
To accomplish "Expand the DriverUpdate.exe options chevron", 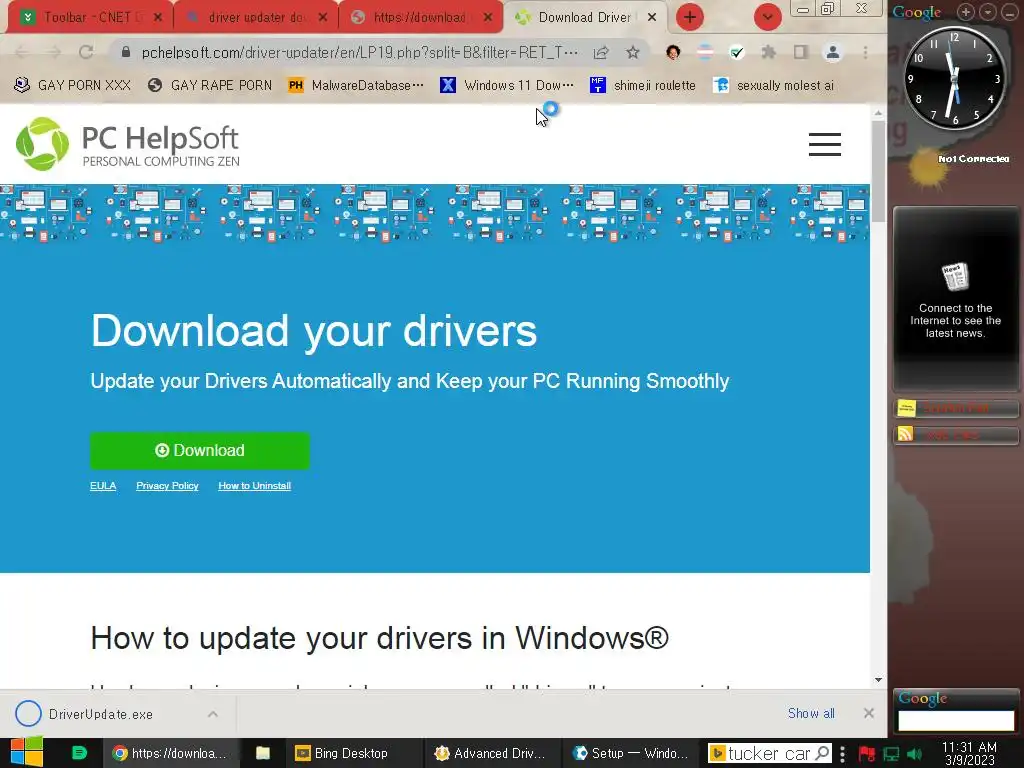I will tap(213, 714).
